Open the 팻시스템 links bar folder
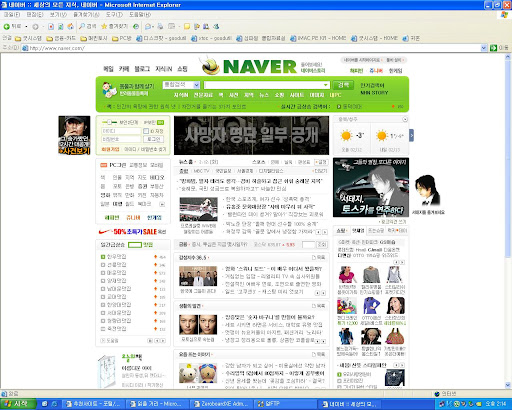Screen dimensions: 512x410 tap(28, 38)
